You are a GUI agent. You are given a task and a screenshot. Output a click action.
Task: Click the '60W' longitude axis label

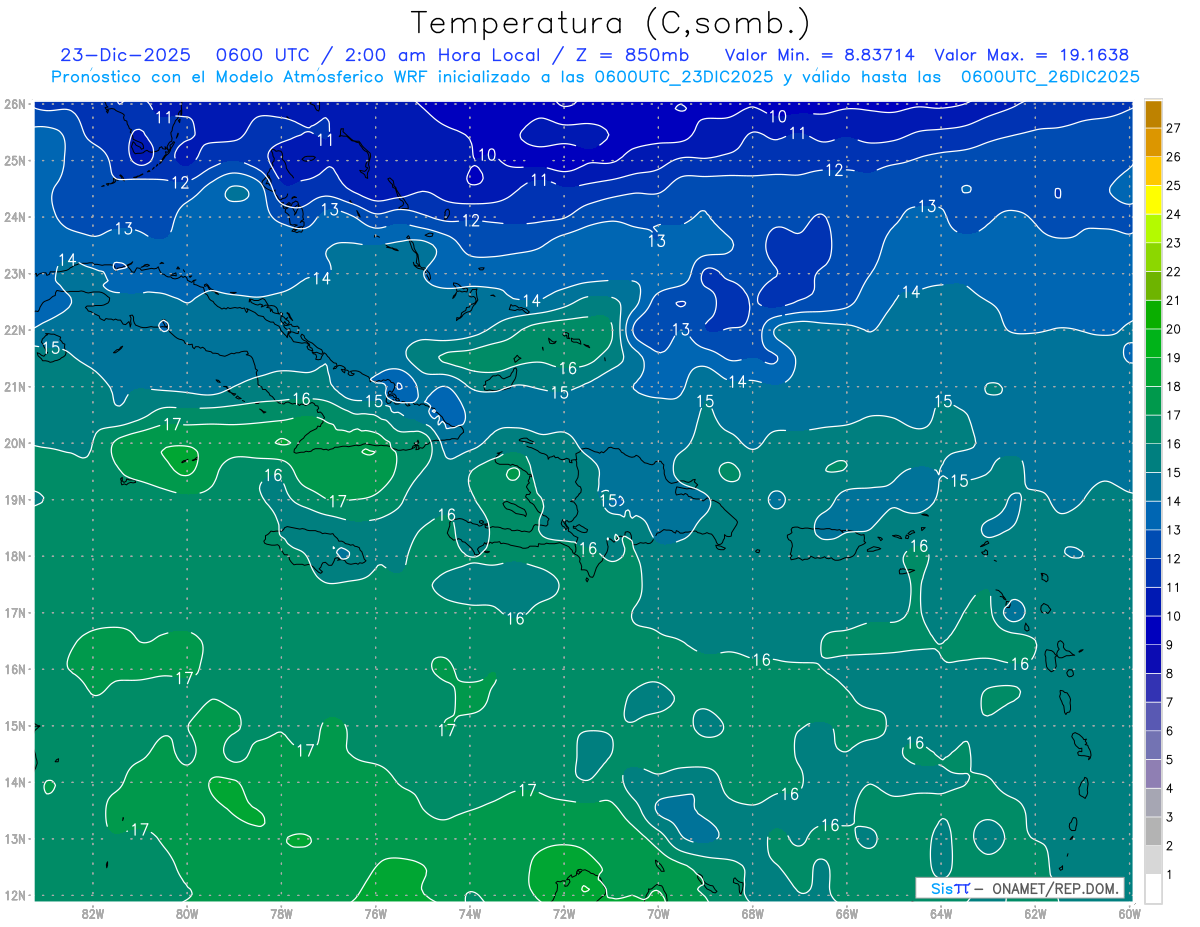coord(1128,913)
